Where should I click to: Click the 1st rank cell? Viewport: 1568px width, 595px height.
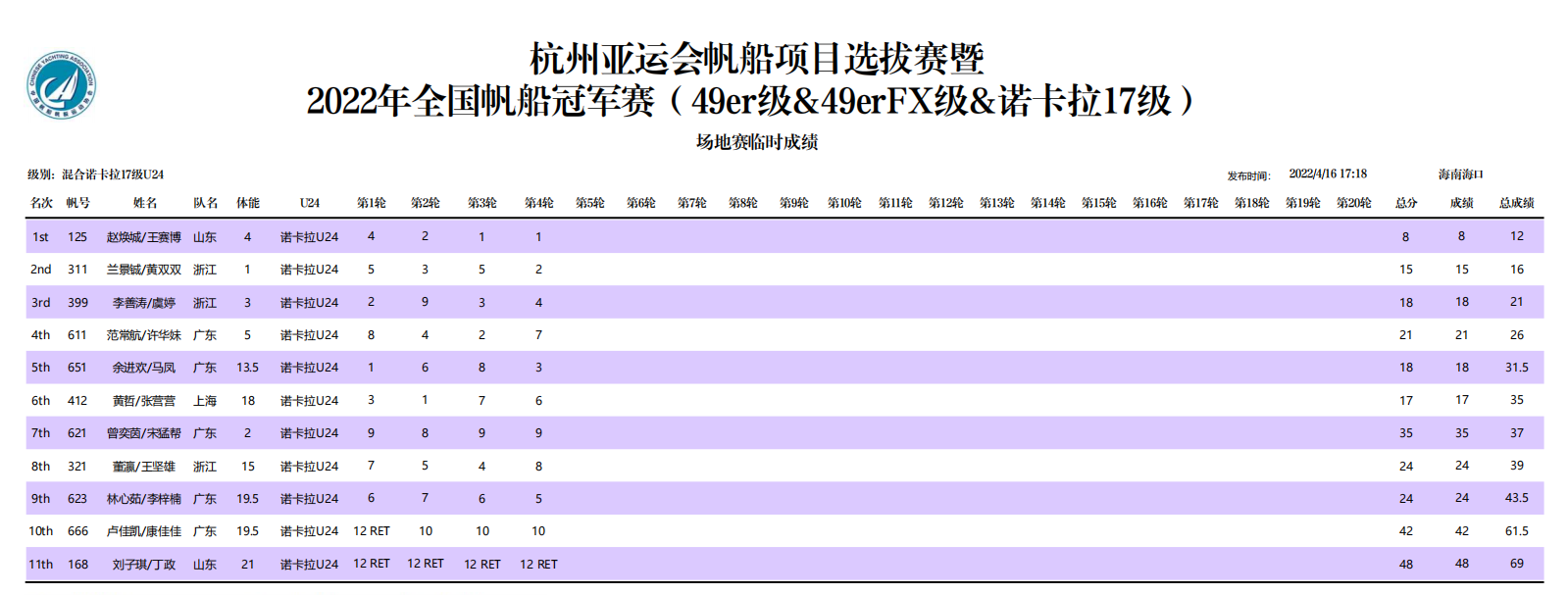[40, 236]
